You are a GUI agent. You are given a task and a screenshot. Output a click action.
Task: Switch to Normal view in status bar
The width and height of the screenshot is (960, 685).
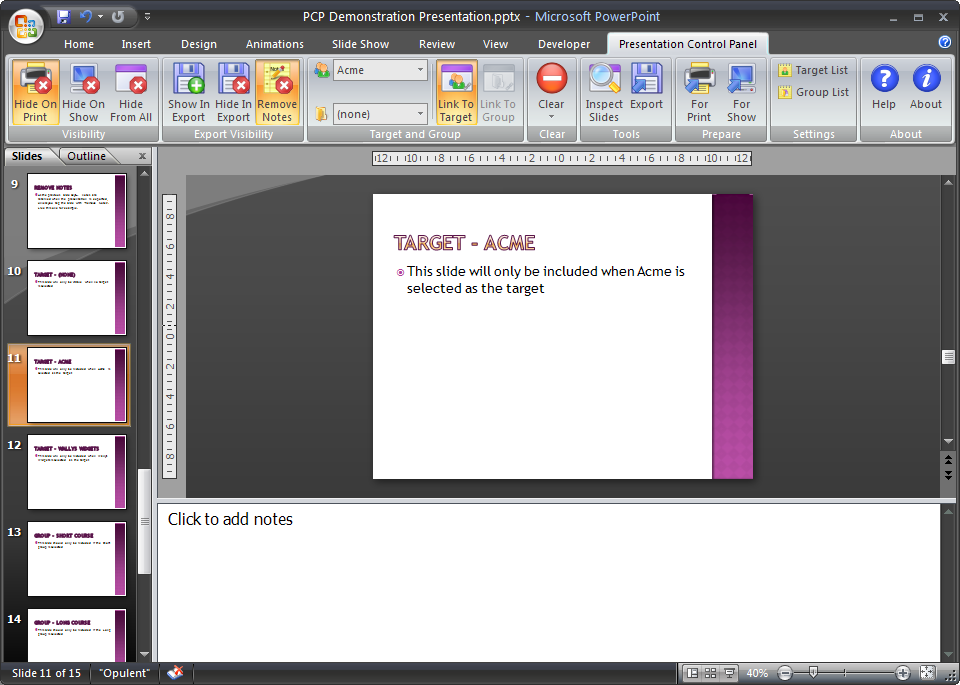tap(692, 673)
